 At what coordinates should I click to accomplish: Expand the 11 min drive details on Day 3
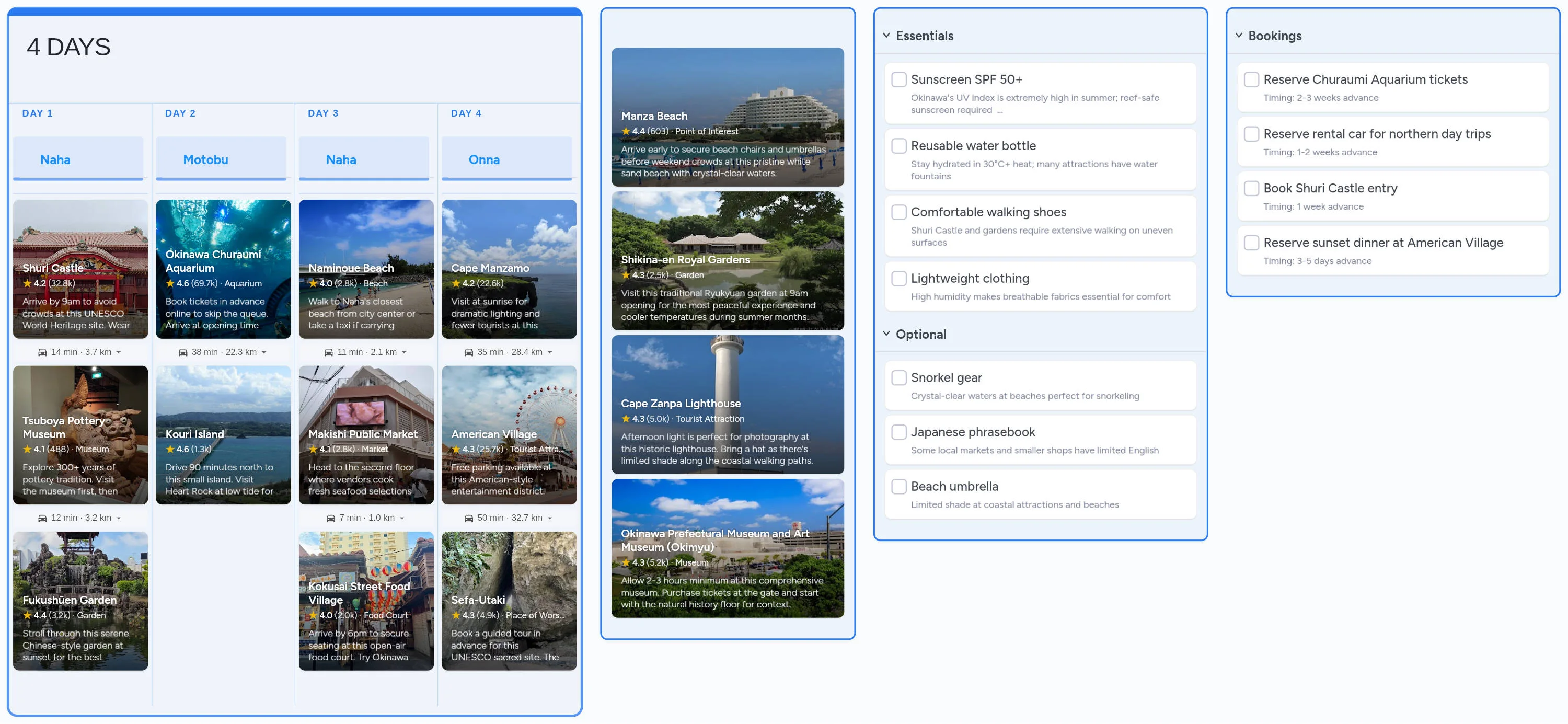tap(403, 352)
